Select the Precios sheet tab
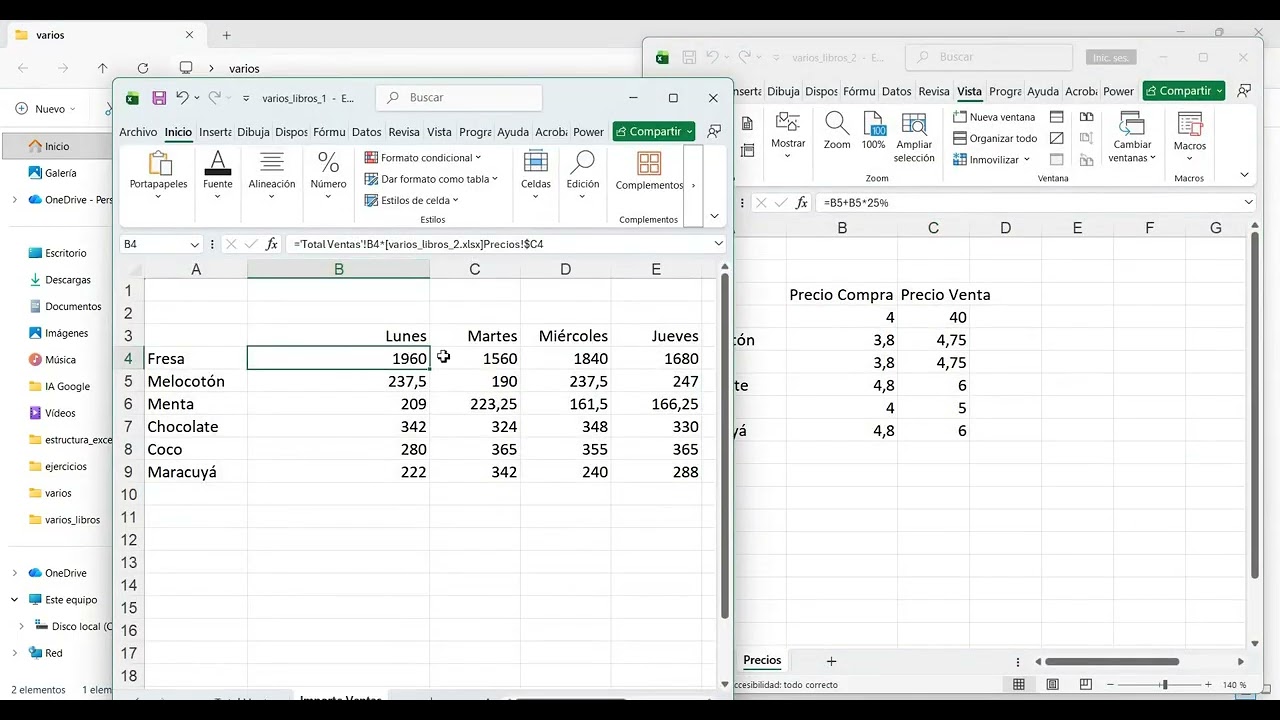 [x=762, y=660]
